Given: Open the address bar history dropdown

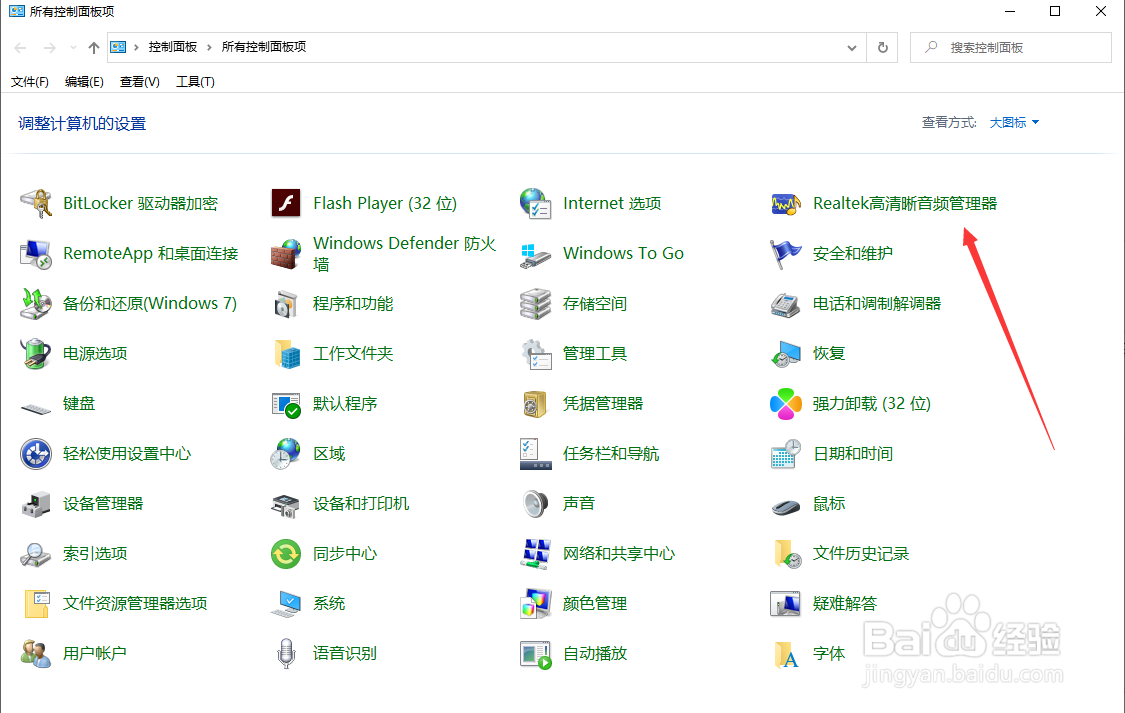Looking at the screenshot, I should 851,47.
